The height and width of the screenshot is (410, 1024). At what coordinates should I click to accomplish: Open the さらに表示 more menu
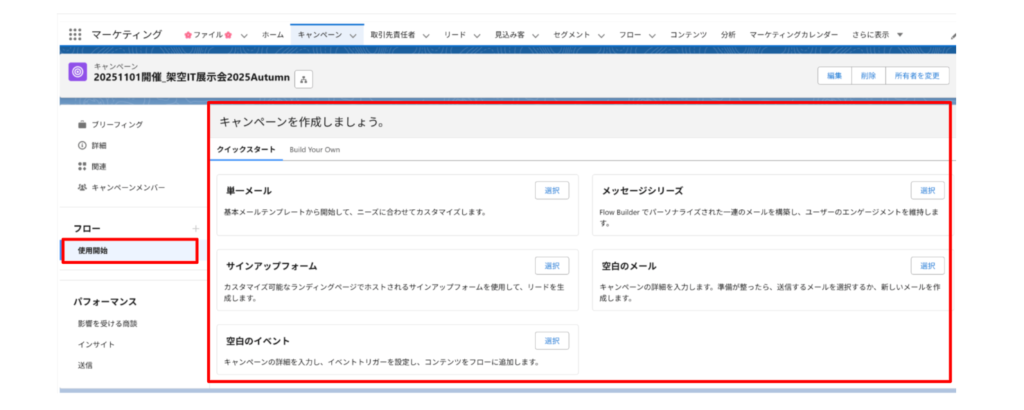pos(878,35)
